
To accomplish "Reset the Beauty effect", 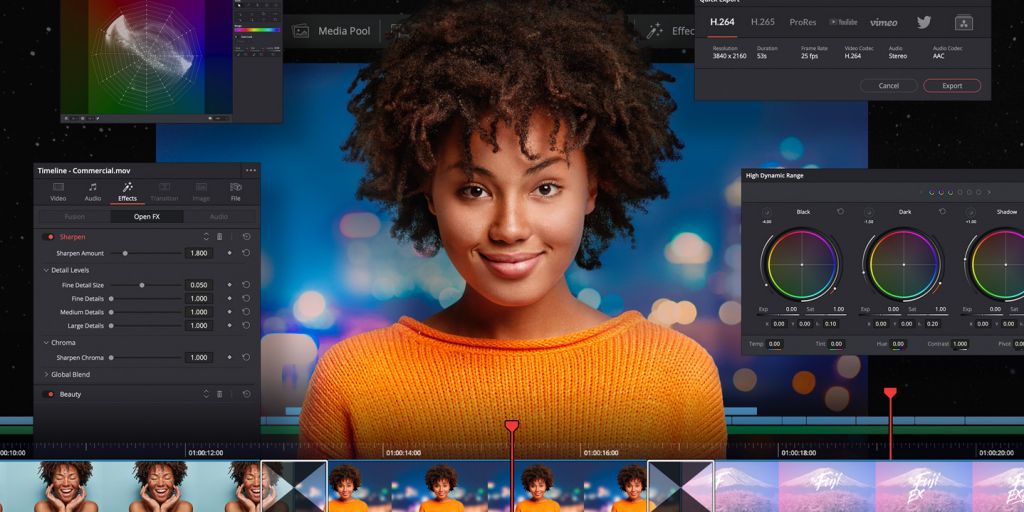I will (x=246, y=394).
